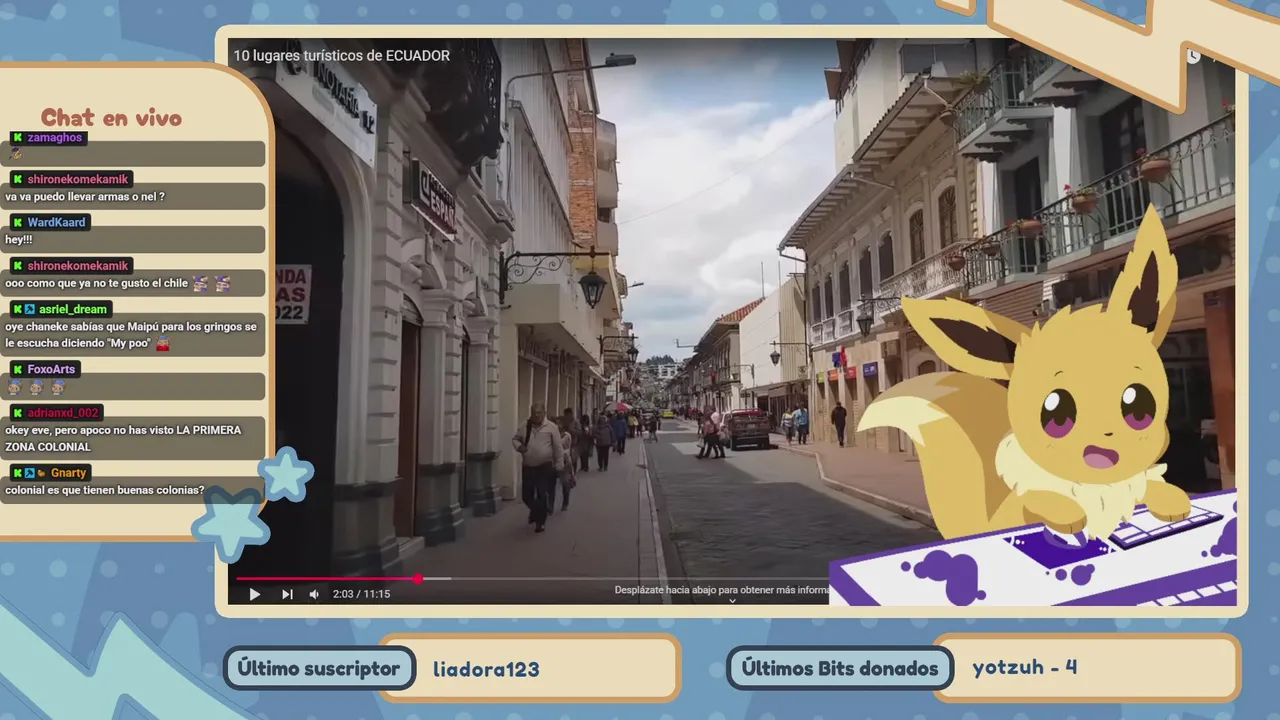Click the 'Chat en vivo' heading
1280x720 pixels.
click(x=111, y=118)
